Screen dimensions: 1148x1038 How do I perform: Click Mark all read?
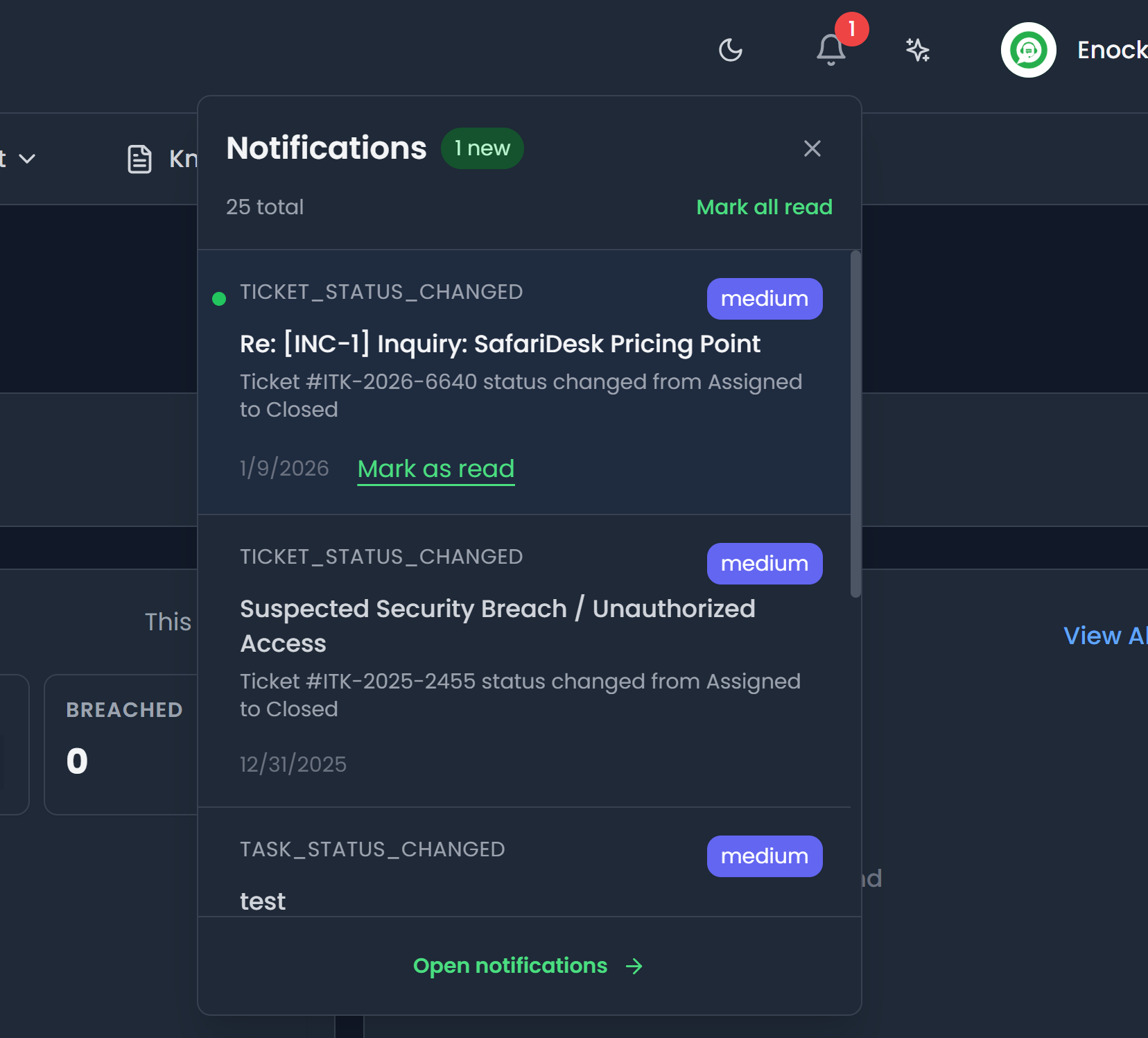764,207
